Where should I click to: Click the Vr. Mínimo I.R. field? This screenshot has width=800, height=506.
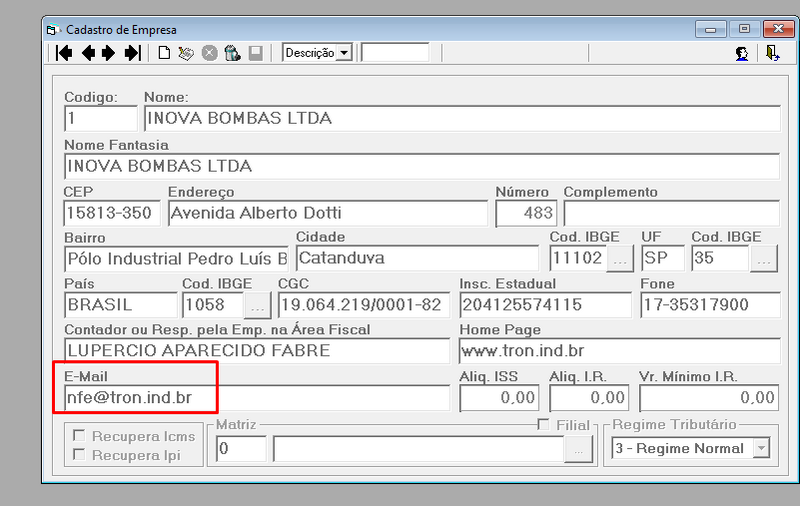[709, 398]
